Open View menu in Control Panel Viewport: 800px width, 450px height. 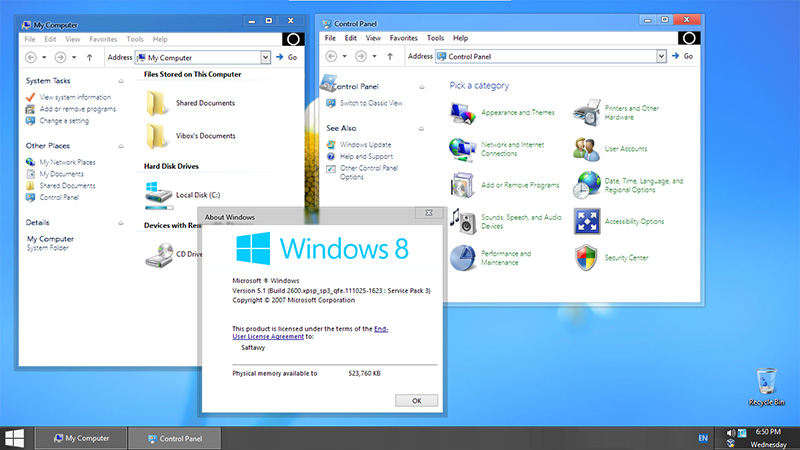[x=373, y=38]
